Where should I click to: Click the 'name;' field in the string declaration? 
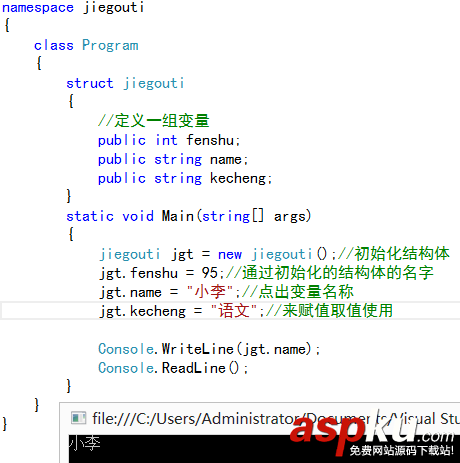tap(229, 159)
